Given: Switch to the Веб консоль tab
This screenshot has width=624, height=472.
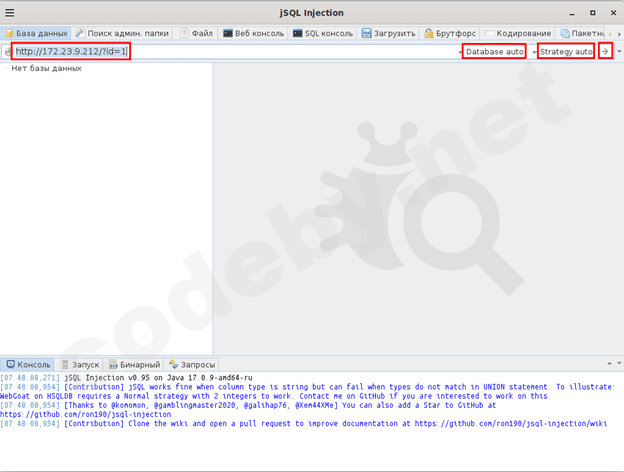Looking at the screenshot, I should pos(254,33).
